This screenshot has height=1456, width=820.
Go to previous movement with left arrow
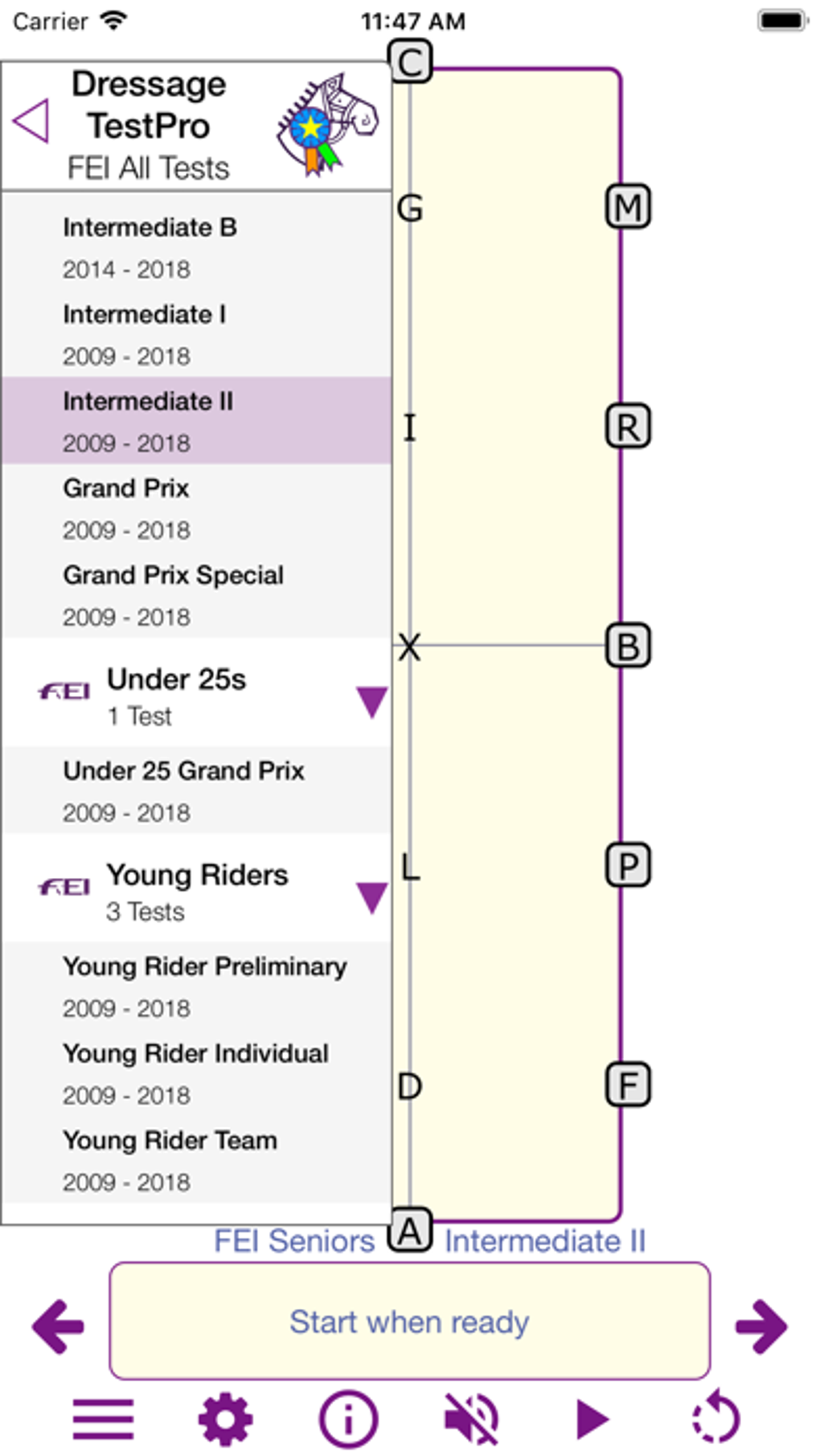58,1326
